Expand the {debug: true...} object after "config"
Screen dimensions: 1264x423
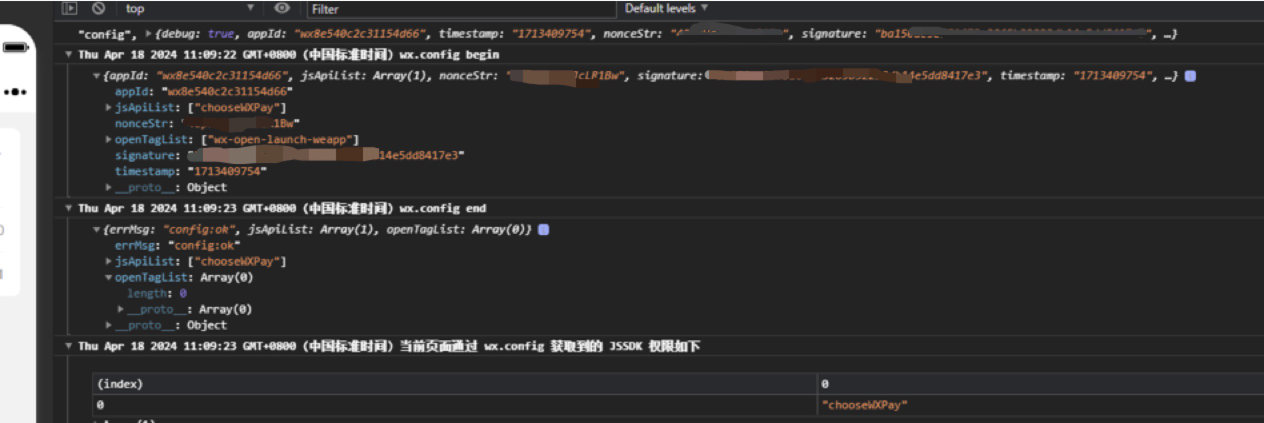tap(150, 34)
